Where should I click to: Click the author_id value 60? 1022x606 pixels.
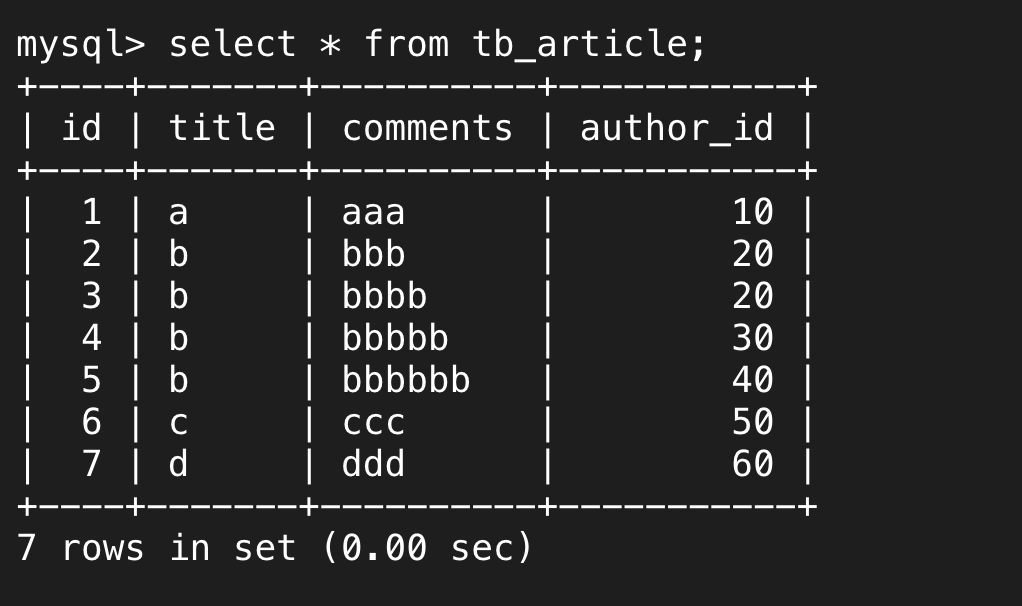tap(752, 464)
